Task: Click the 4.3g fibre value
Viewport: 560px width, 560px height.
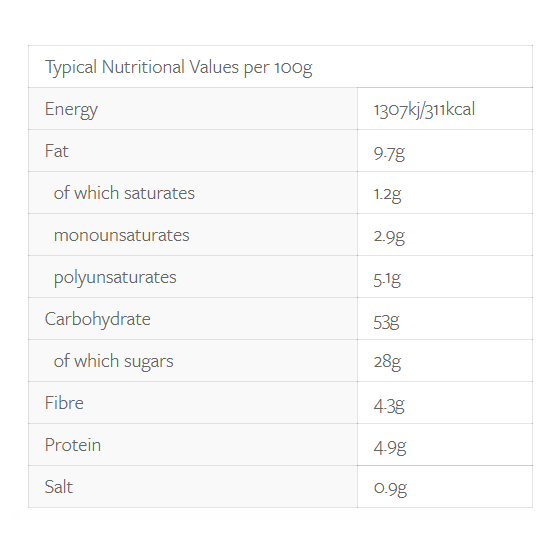Action: (389, 406)
